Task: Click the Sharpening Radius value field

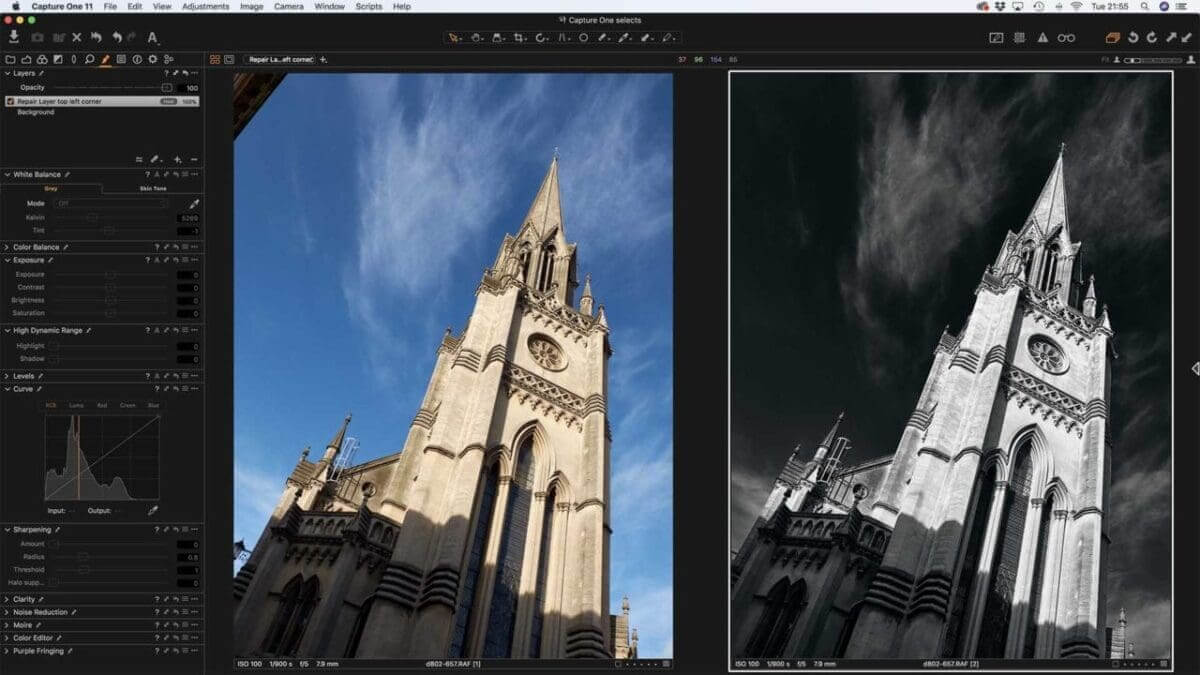Action: click(x=189, y=557)
